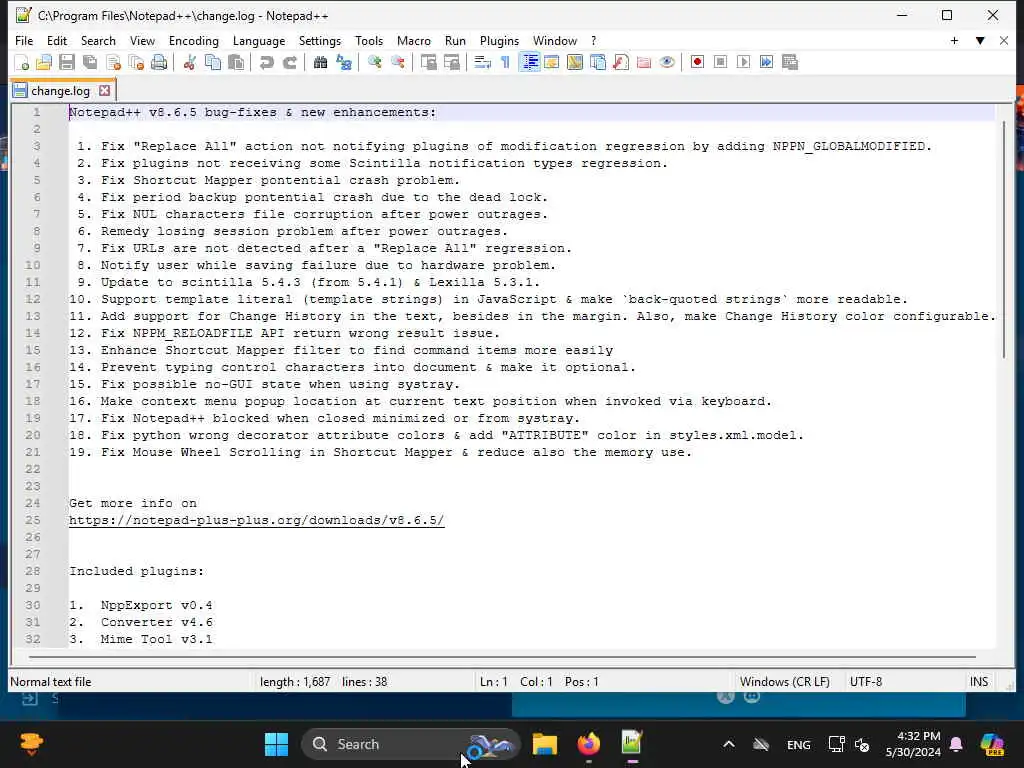
Task: Open the Run menu
Action: [x=455, y=40]
